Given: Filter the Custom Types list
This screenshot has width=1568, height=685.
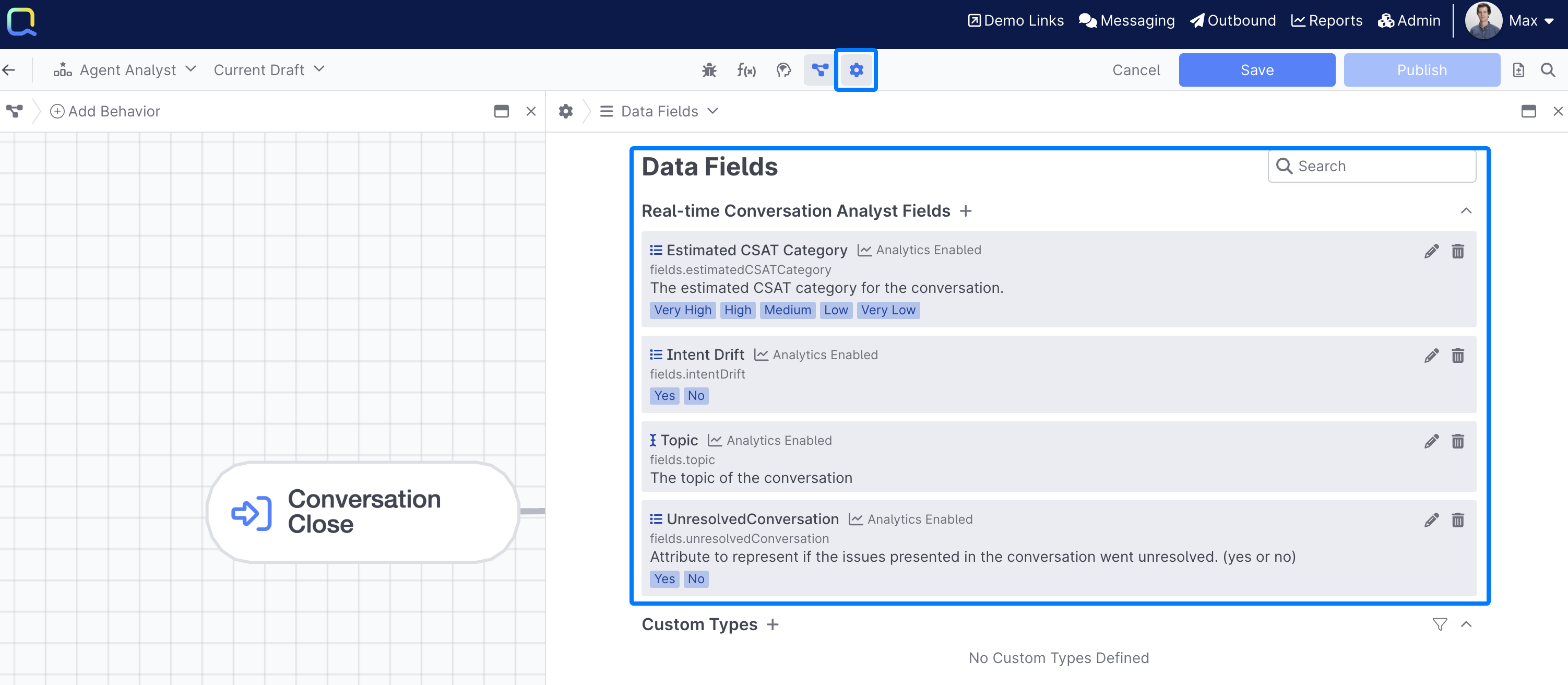Looking at the screenshot, I should (x=1439, y=624).
